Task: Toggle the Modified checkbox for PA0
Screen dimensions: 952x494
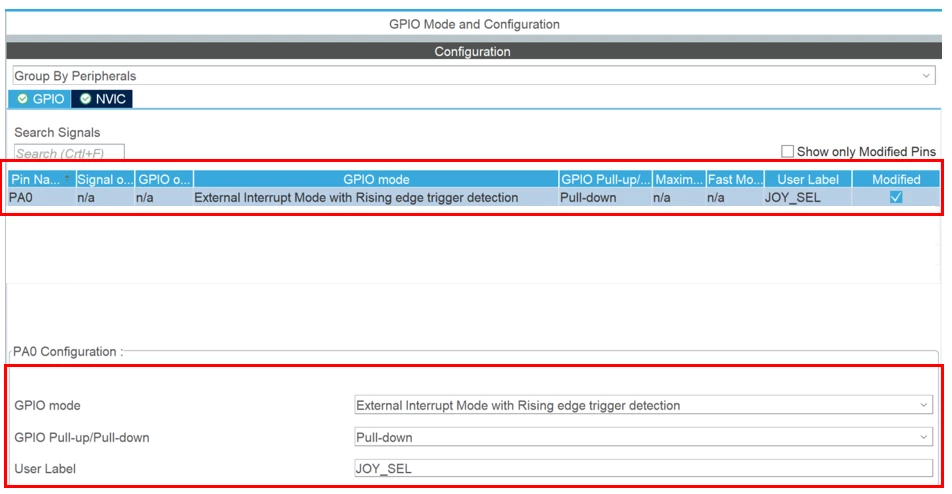Action: pos(896,197)
